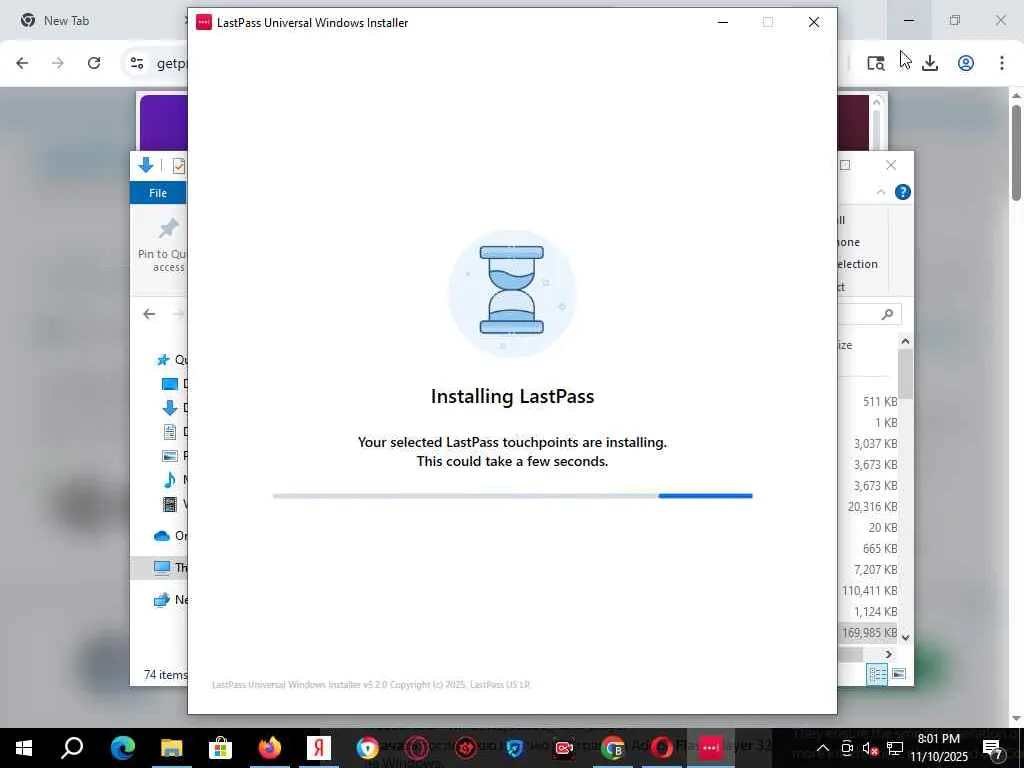Click the 74 items status text
The height and width of the screenshot is (768, 1024).
pos(165,675)
